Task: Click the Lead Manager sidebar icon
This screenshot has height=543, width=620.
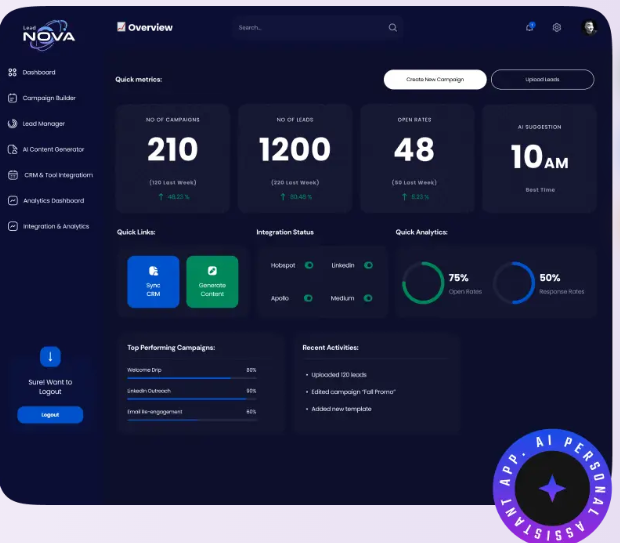Action: (13, 124)
